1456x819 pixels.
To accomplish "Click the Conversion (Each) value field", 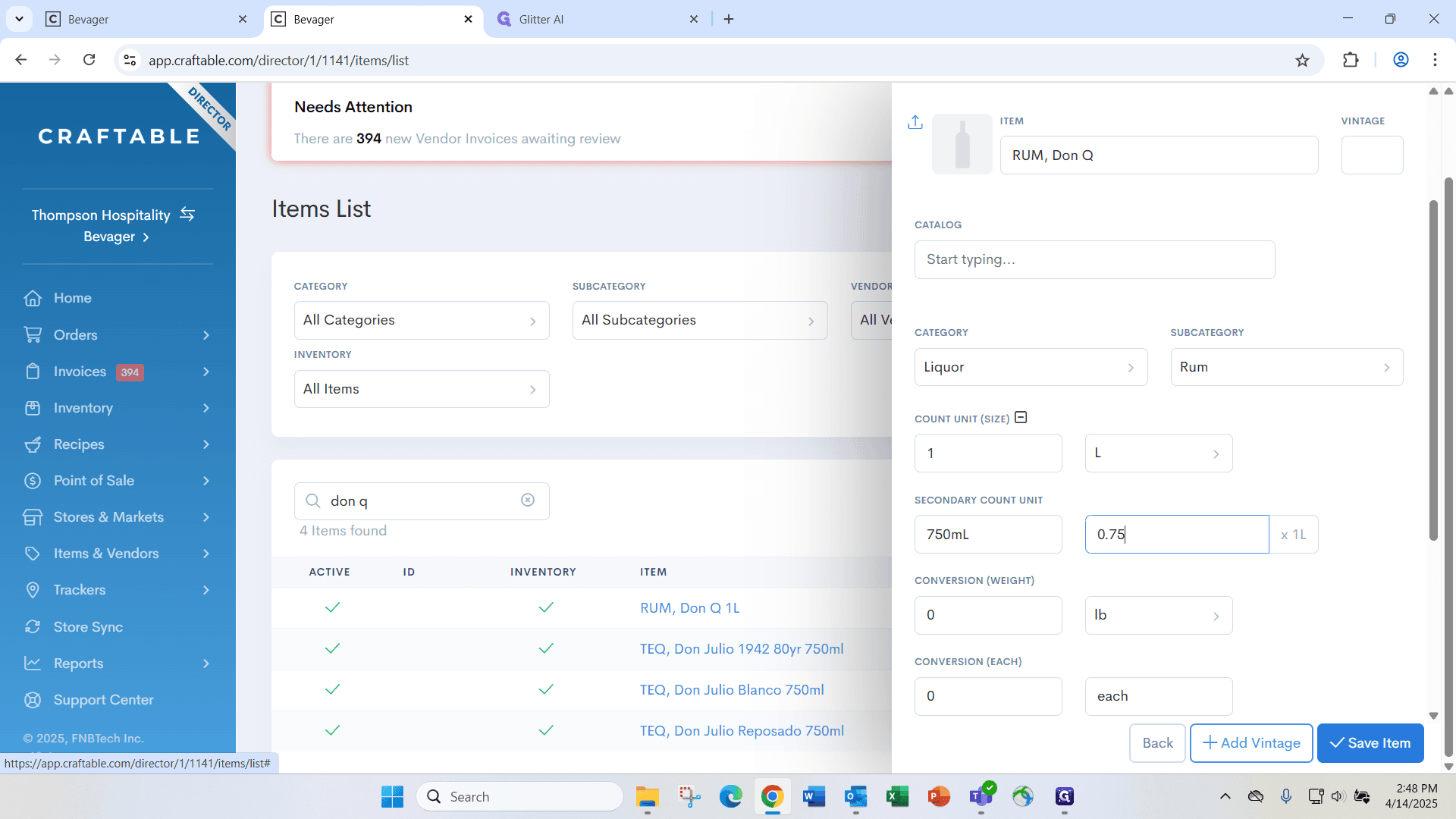I will [x=988, y=696].
